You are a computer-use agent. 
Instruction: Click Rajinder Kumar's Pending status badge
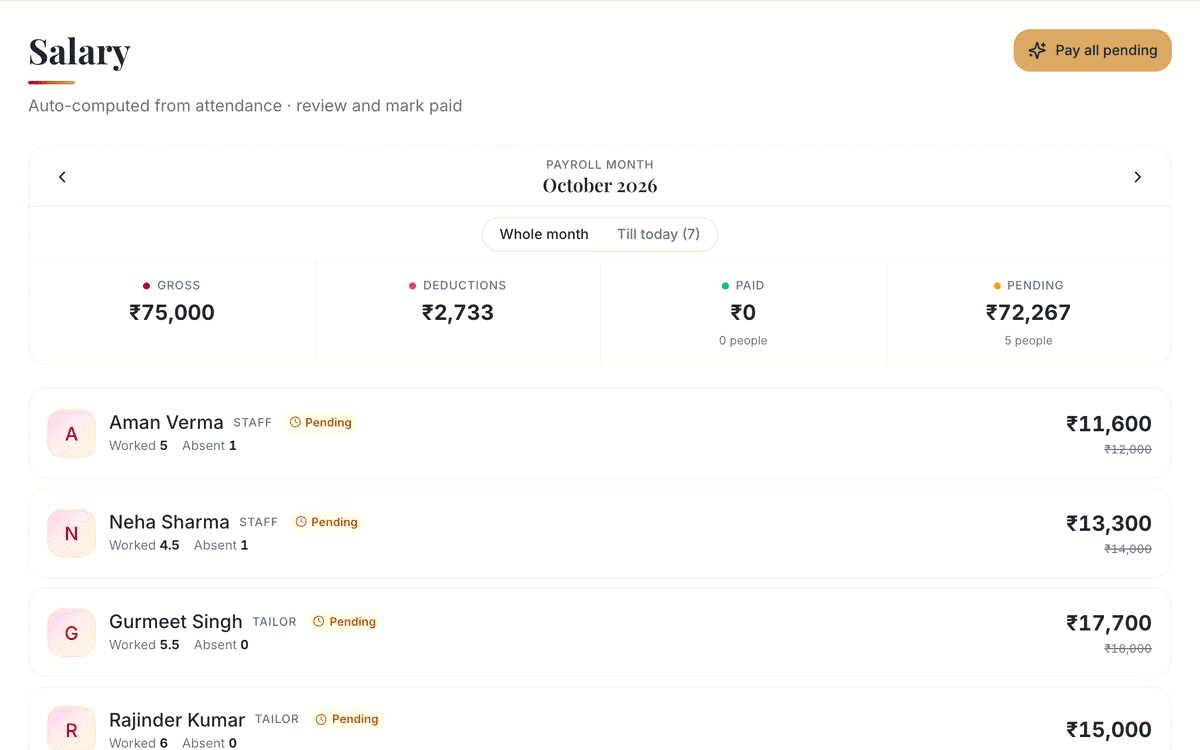pos(347,719)
